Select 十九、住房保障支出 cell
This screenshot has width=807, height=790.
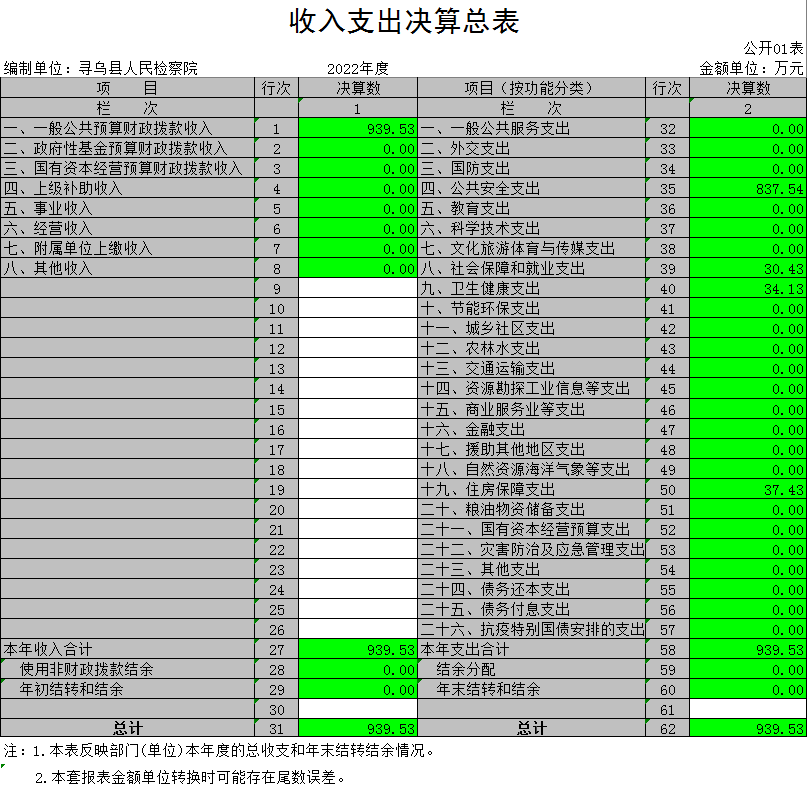[x=532, y=489]
